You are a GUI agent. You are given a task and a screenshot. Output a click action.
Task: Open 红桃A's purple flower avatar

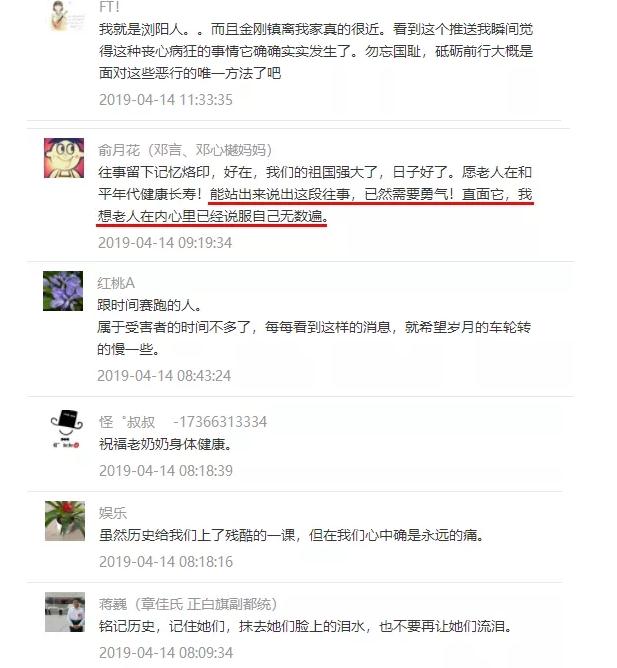tap(63, 291)
